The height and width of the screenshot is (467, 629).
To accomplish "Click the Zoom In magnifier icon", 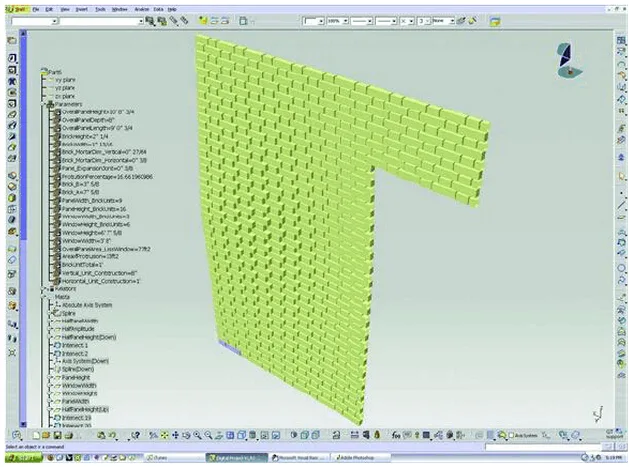I will click(x=197, y=435).
